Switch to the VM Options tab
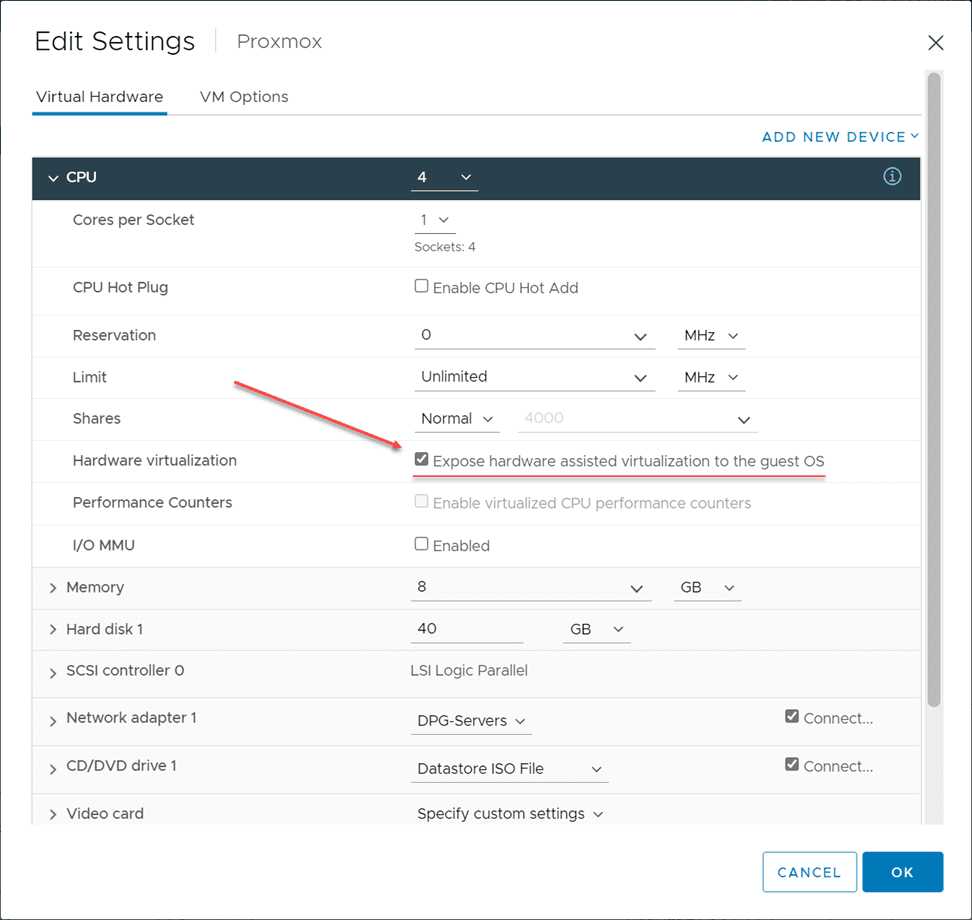 click(x=244, y=97)
